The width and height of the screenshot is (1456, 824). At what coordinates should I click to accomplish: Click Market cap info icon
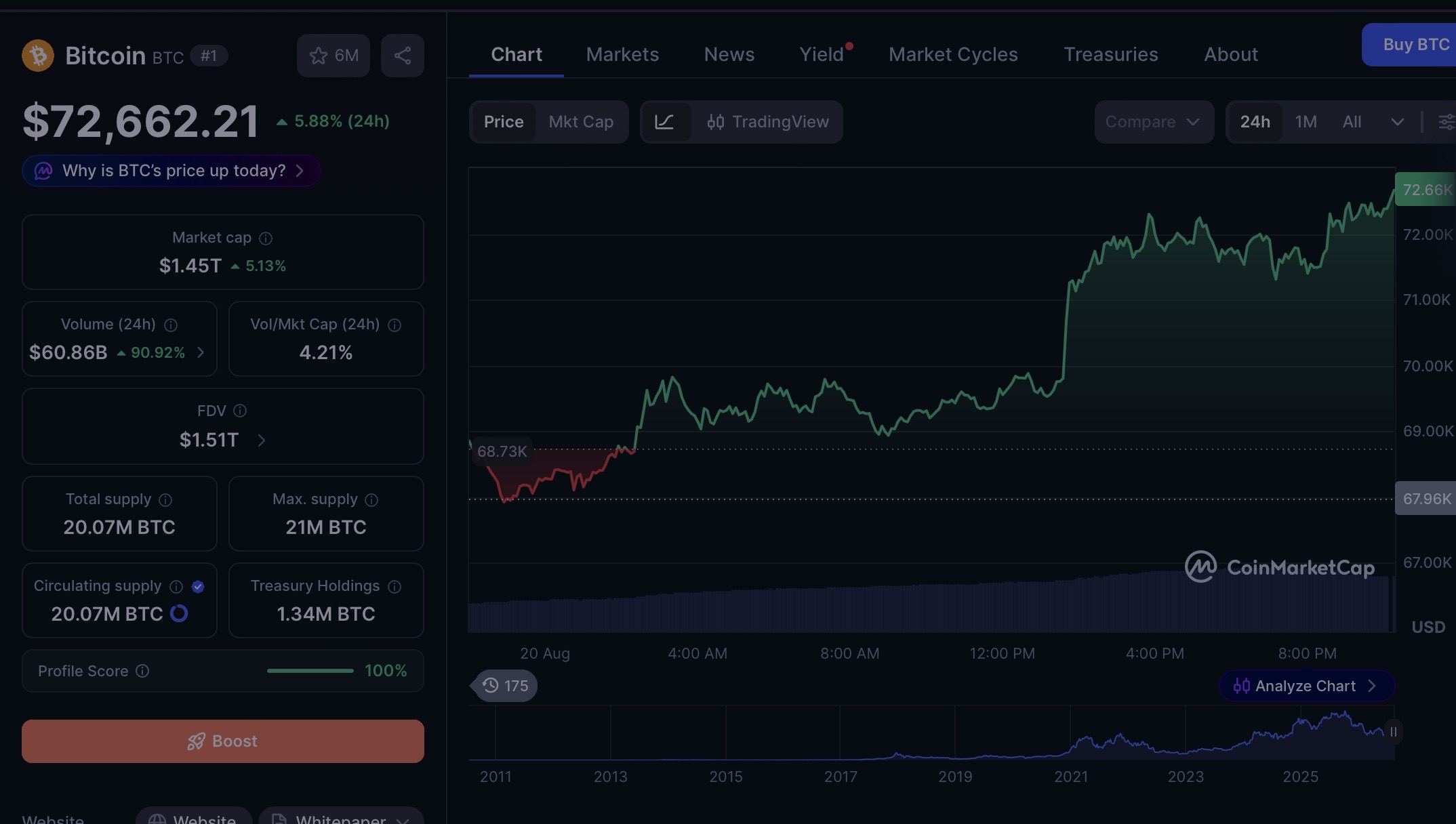click(x=266, y=239)
